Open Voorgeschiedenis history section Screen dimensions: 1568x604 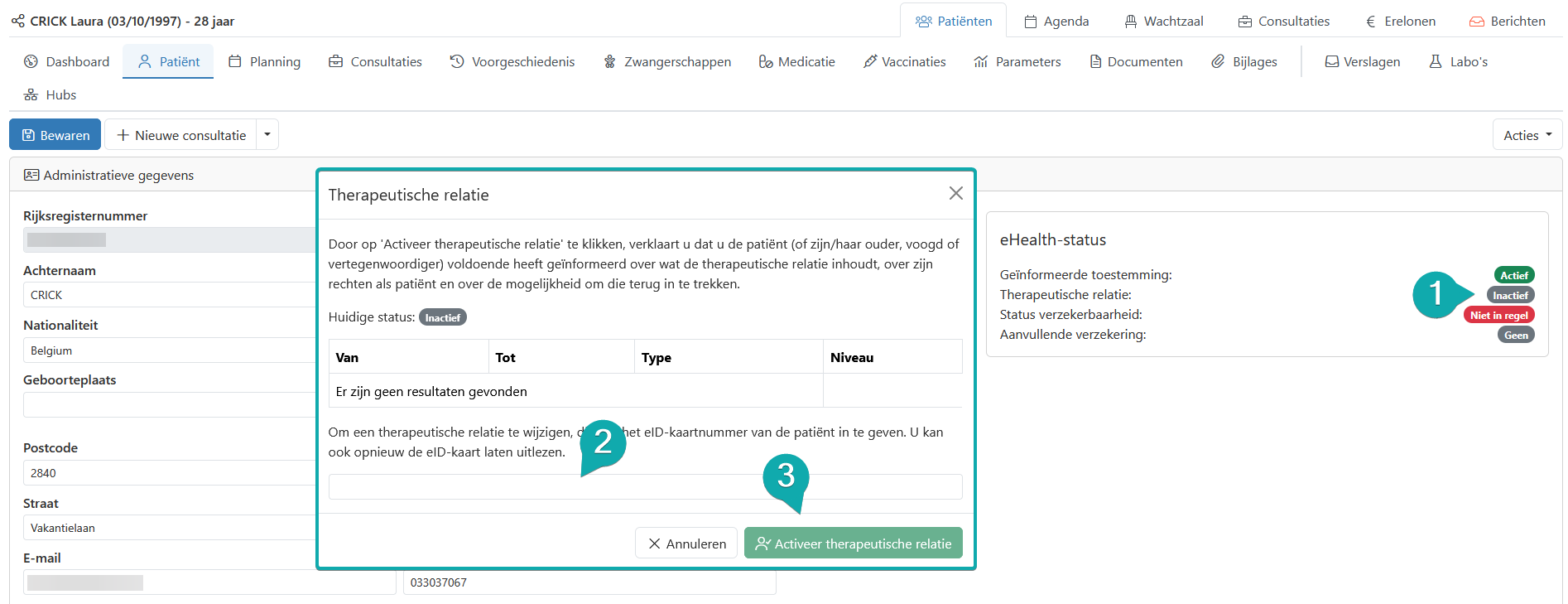[x=512, y=61]
